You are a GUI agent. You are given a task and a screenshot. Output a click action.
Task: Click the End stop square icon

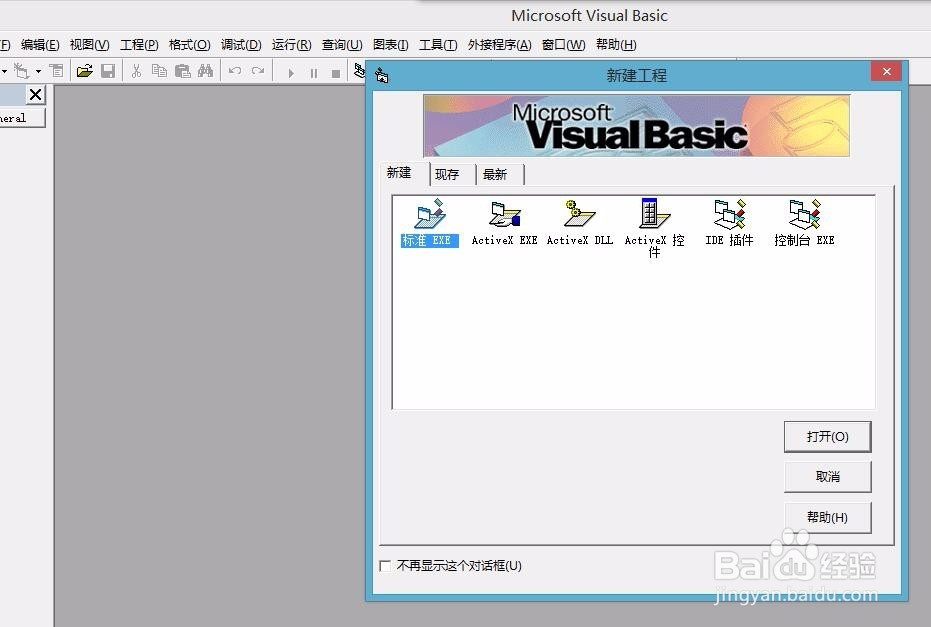click(x=336, y=73)
